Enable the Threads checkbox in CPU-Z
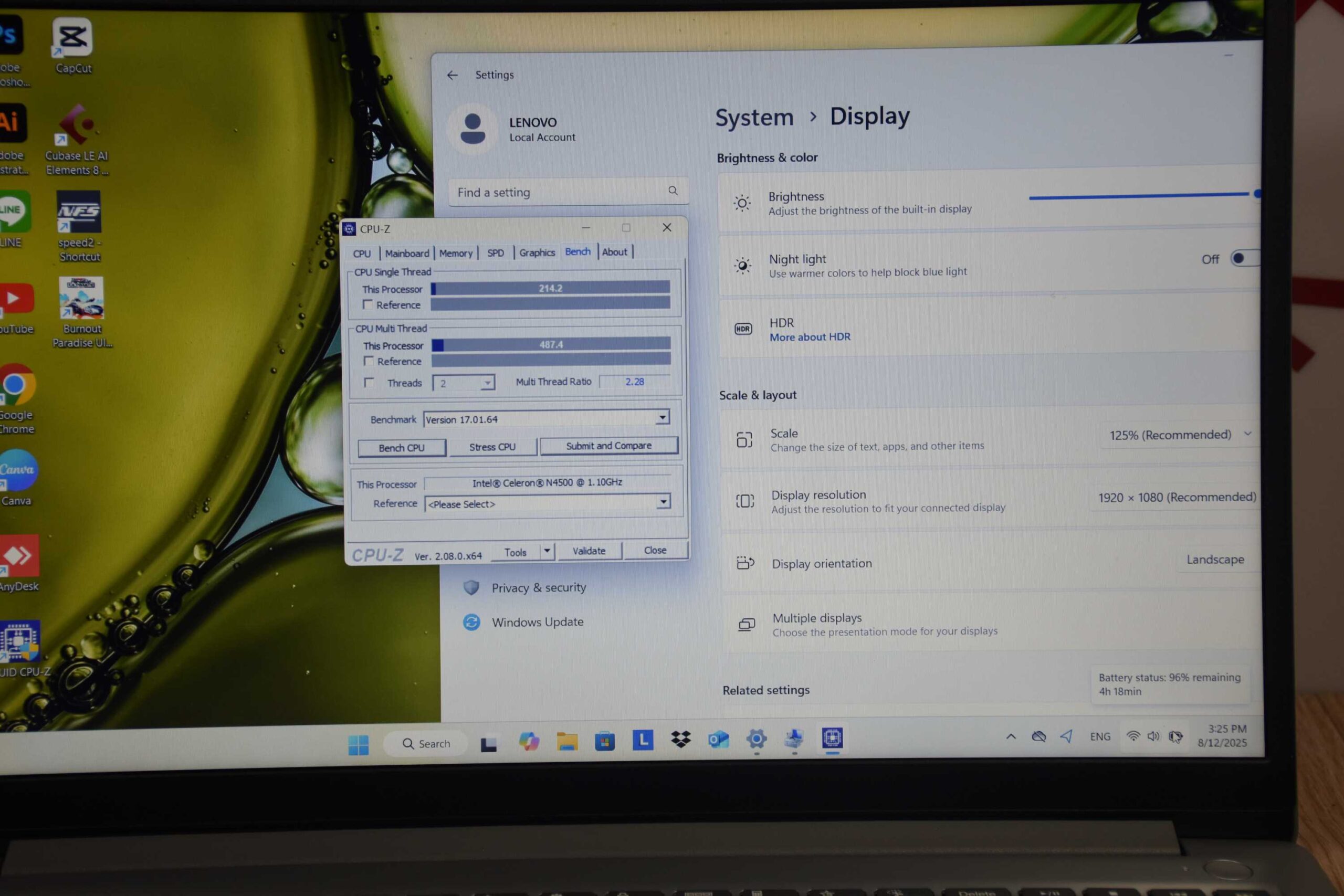The height and width of the screenshot is (896, 1344). (369, 382)
